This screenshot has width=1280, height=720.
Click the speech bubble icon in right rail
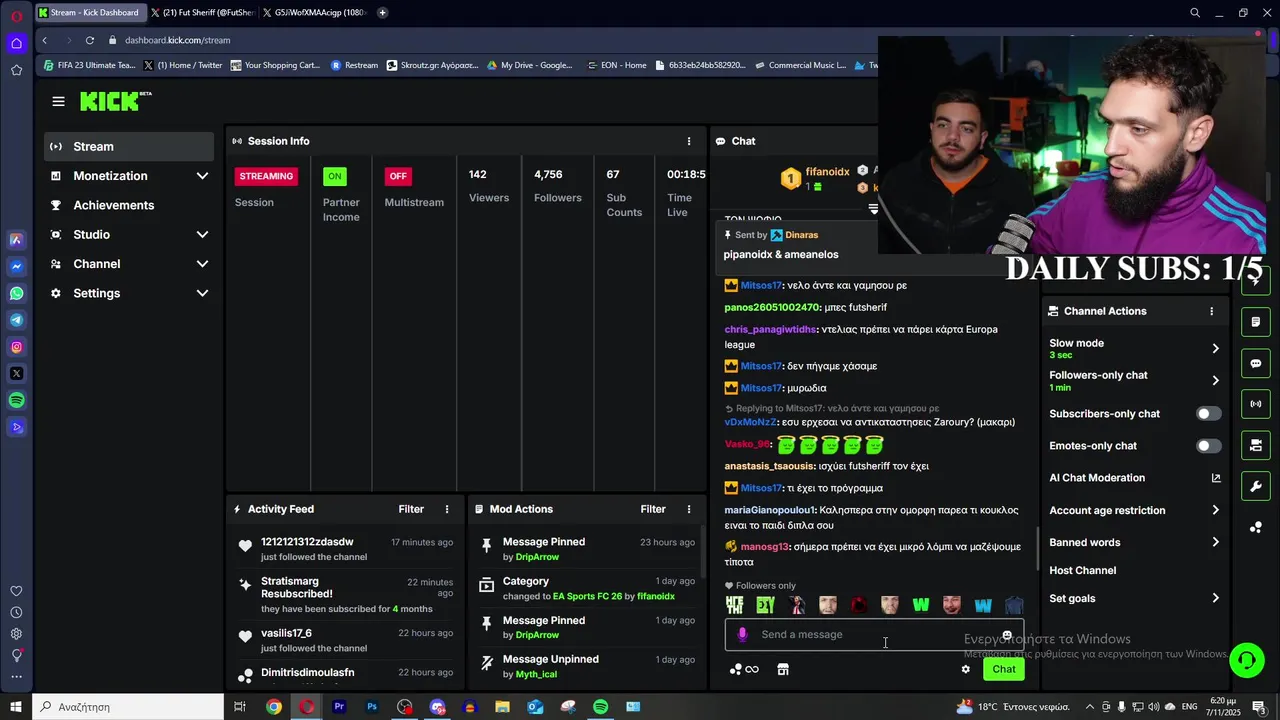[1256, 363]
